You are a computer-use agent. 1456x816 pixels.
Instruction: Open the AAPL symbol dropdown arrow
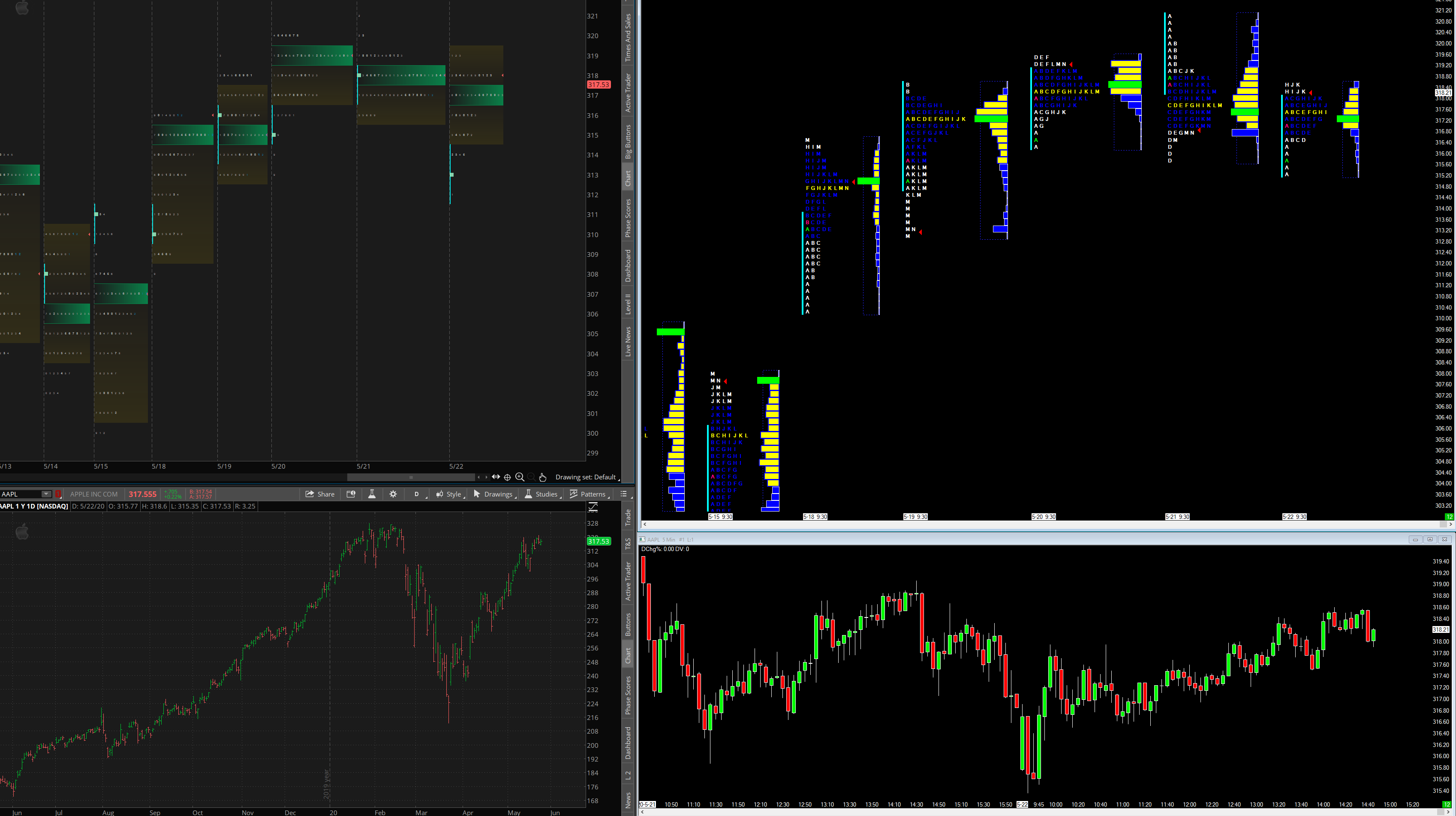[x=46, y=494]
